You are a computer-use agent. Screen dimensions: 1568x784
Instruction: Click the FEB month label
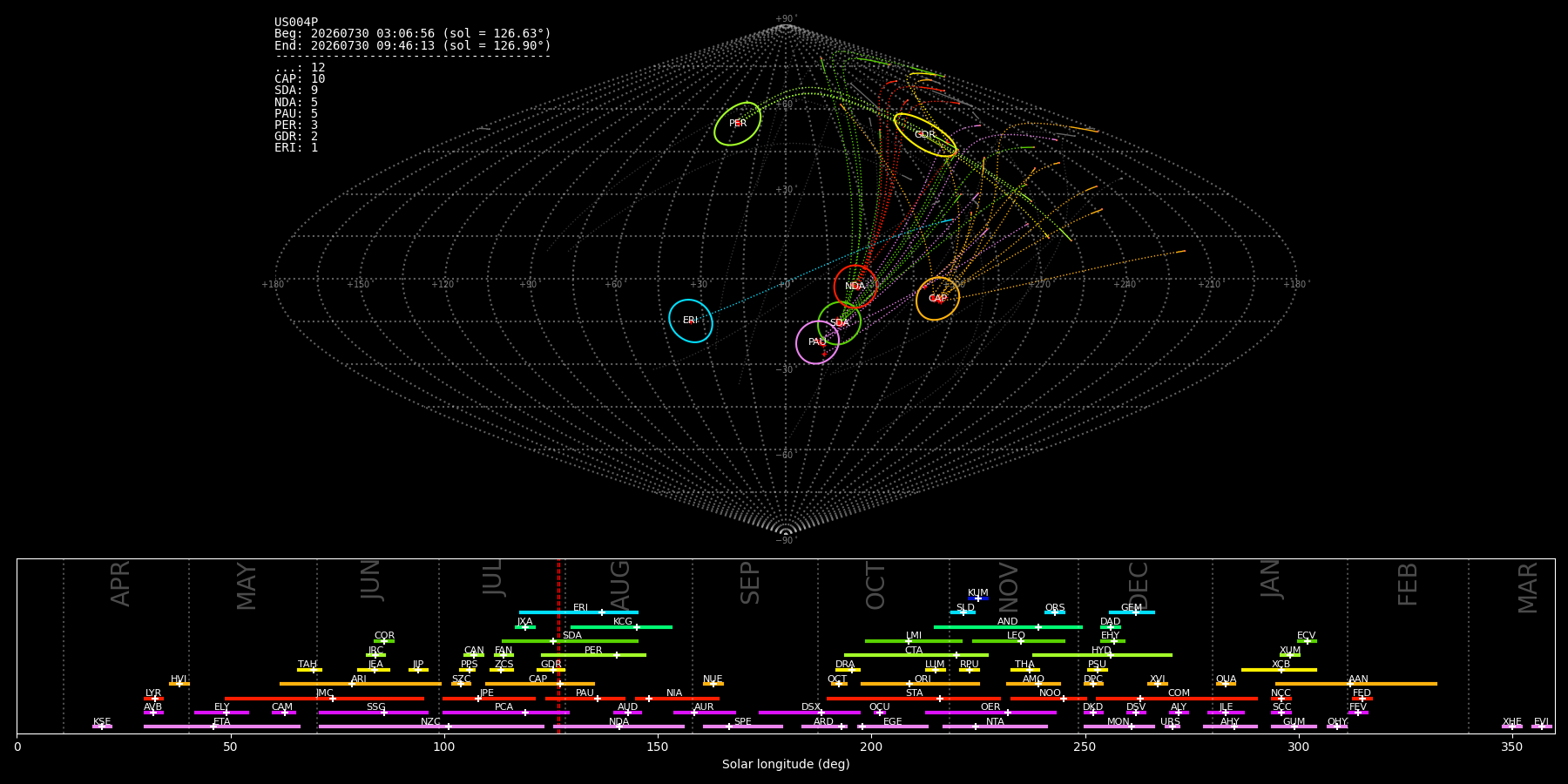[x=1408, y=585]
